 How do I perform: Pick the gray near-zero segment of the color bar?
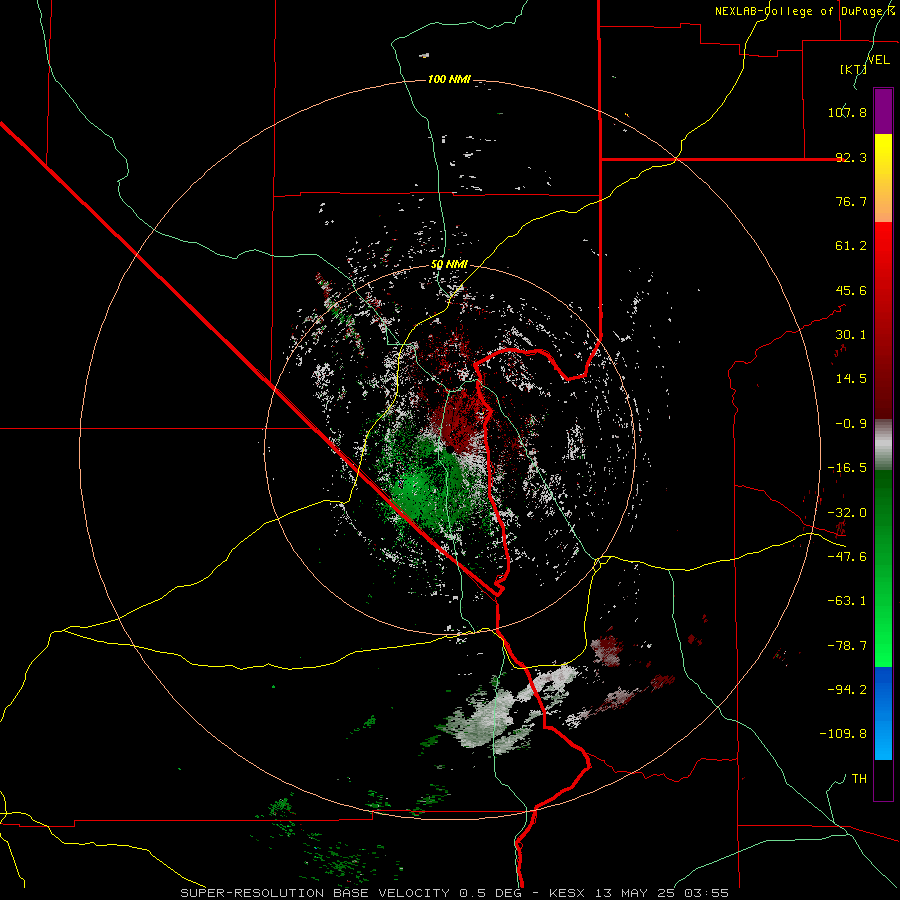[x=883, y=445]
